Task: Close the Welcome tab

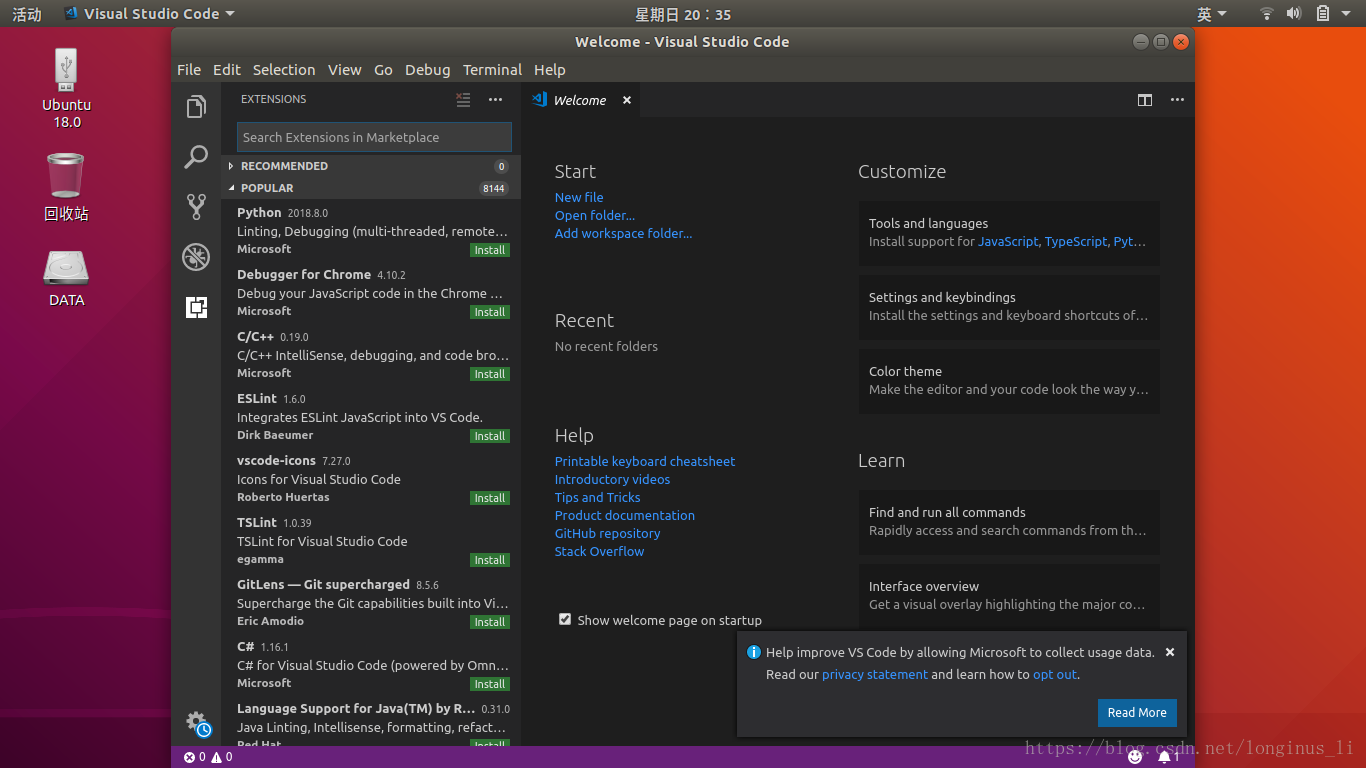Action: 627,100
